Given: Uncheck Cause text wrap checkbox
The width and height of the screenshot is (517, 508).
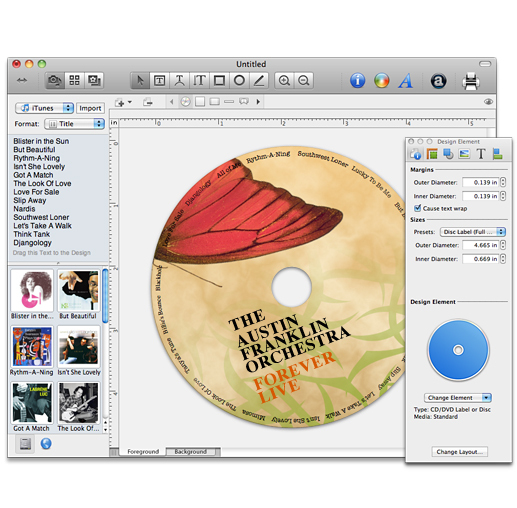Looking at the screenshot, I should tap(417, 208).
